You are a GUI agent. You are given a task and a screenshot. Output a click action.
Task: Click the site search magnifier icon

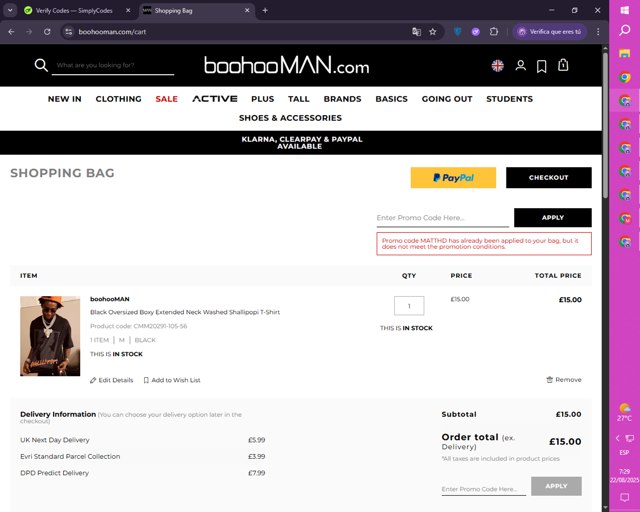[x=41, y=65]
